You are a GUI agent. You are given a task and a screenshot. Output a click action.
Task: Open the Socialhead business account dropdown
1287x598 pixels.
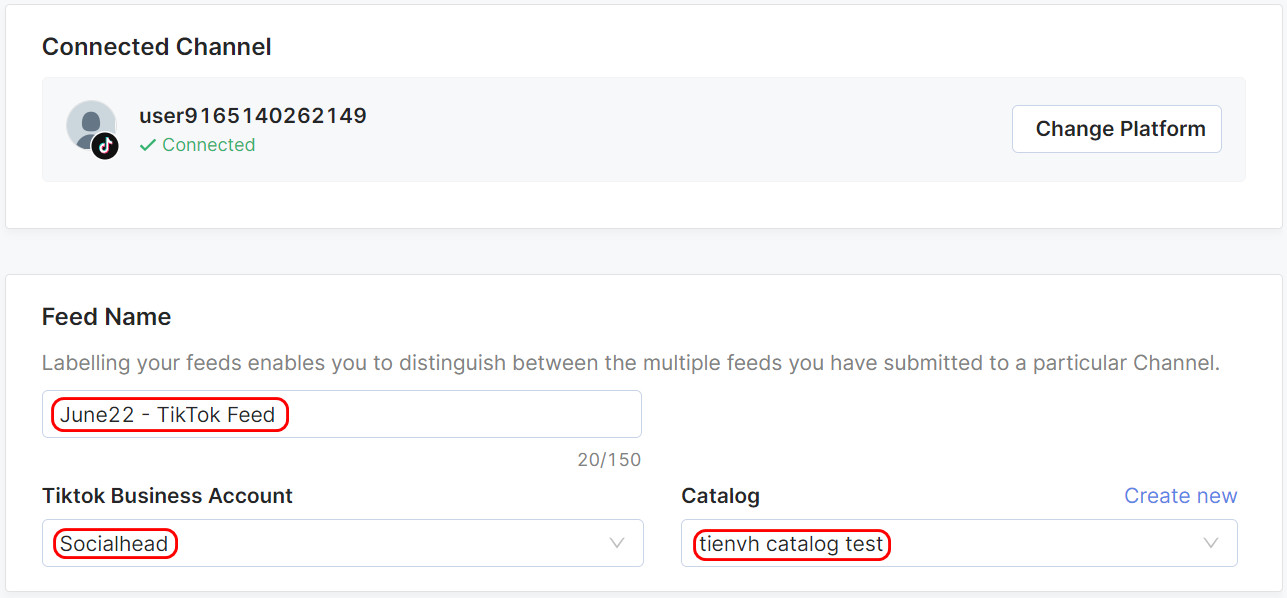(343, 543)
